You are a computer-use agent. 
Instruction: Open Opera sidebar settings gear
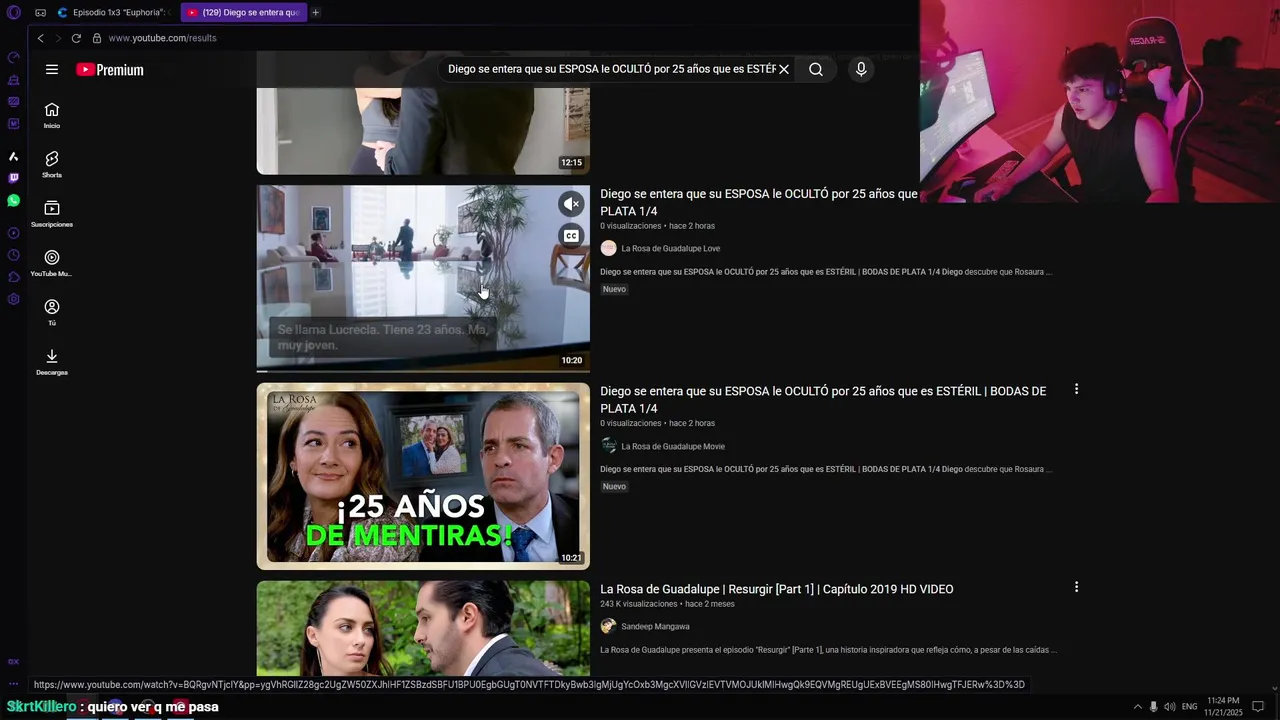click(x=13, y=299)
